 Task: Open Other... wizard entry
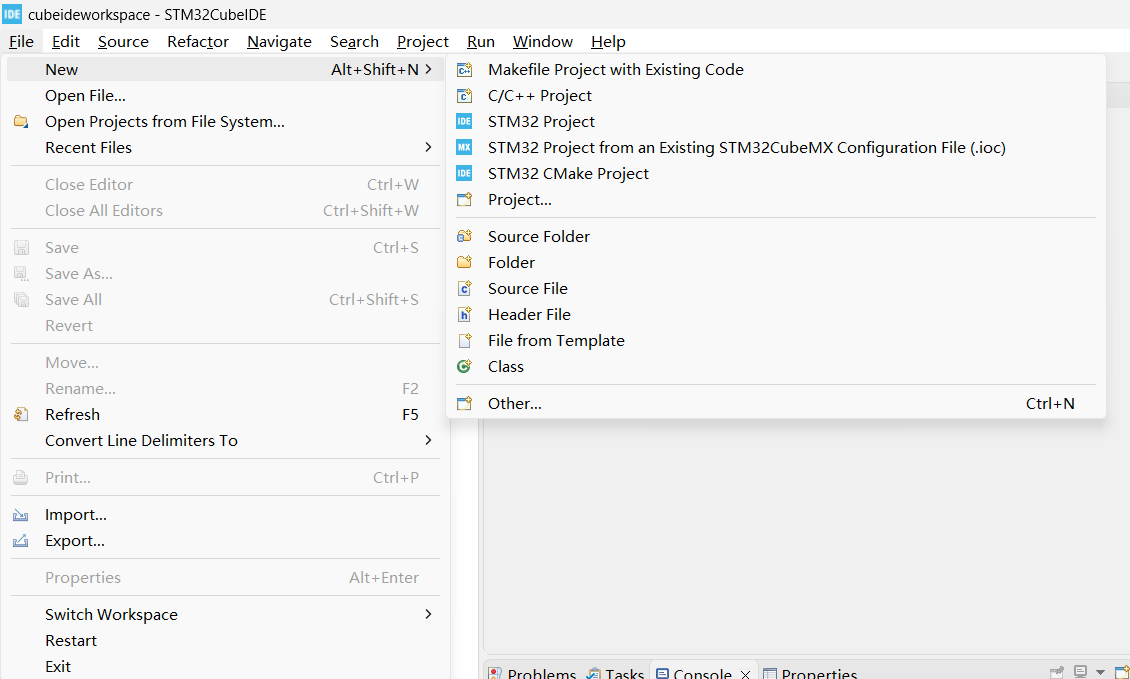pos(775,404)
